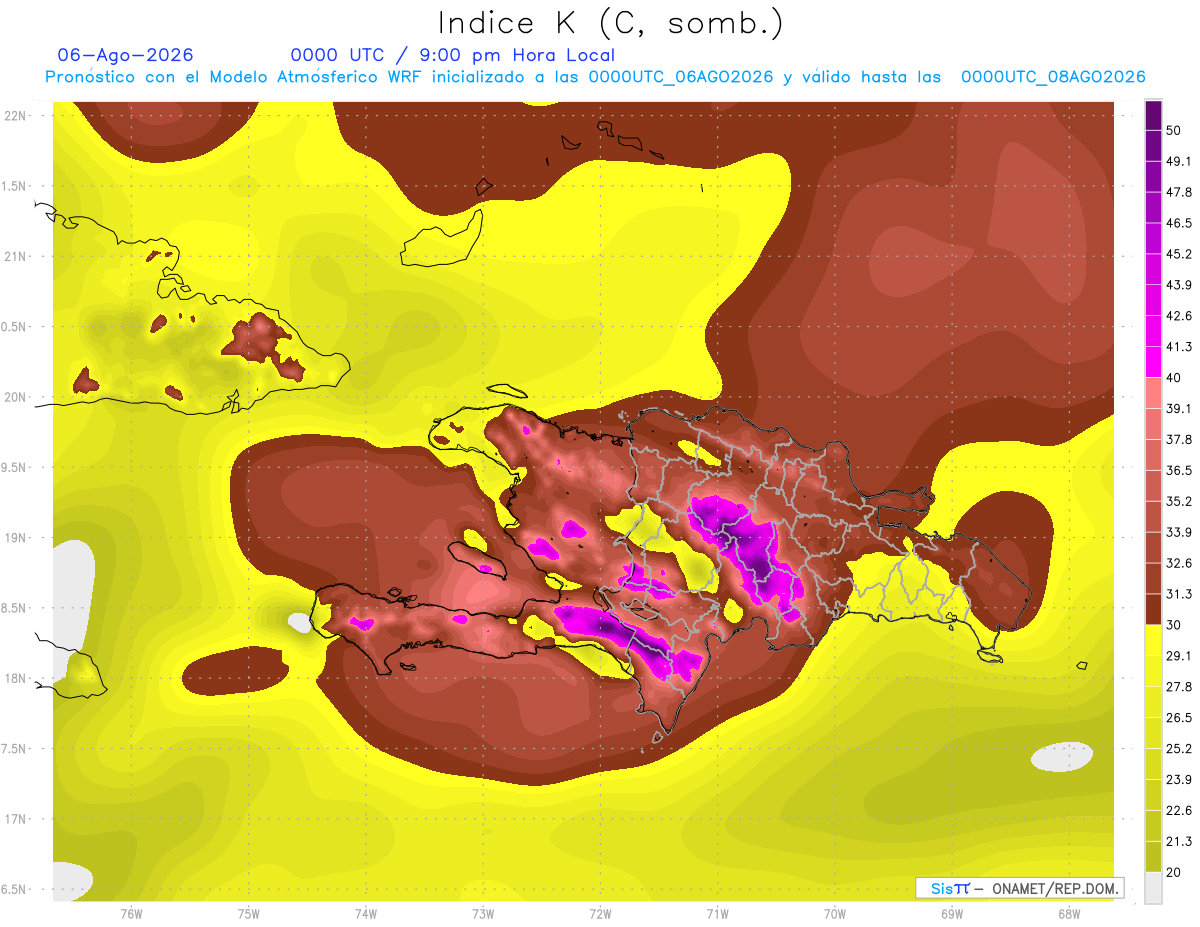Click the latitude axis label '22N'
The height and width of the screenshot is (927, 1200).
[x=16, y=116]
